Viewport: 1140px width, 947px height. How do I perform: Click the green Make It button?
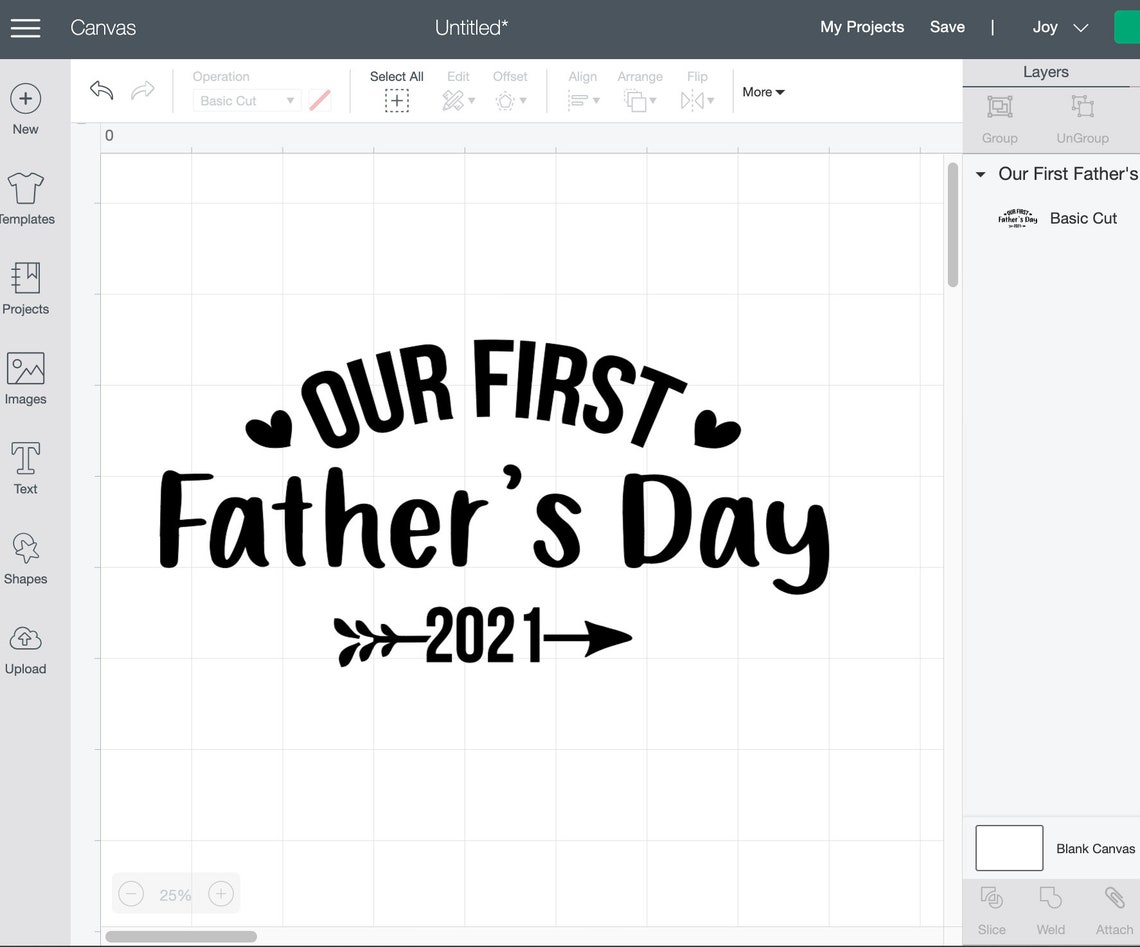point(1127,28)
